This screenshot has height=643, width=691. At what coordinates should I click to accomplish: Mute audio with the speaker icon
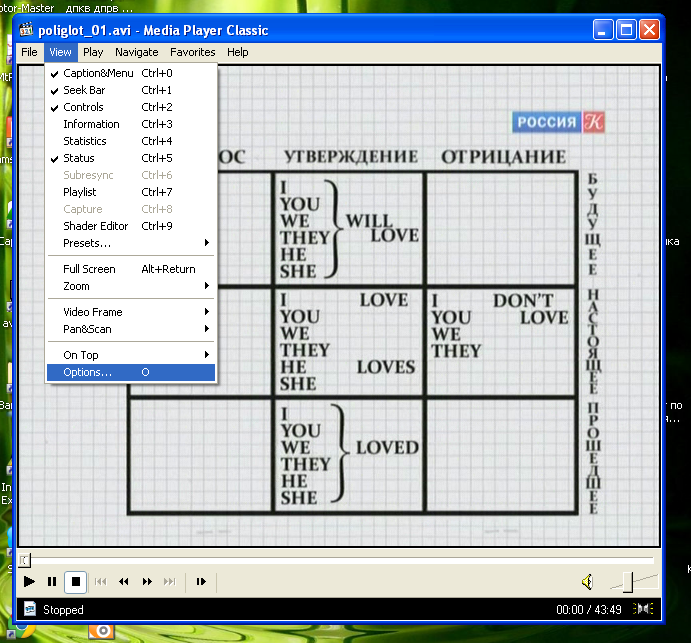[587, 582]
